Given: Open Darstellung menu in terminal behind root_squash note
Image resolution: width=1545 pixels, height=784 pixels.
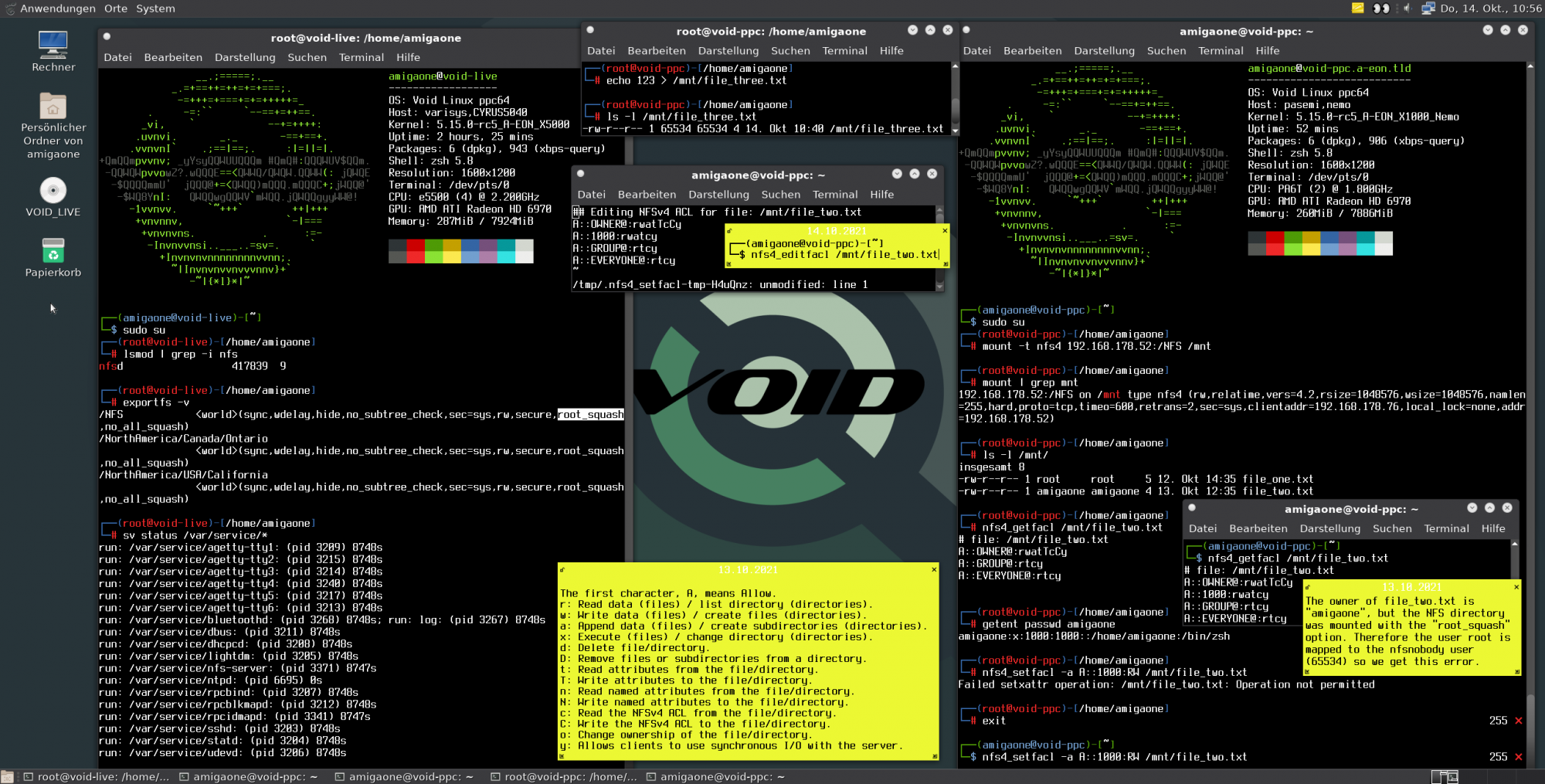Looking at the screenshot, I should tap(1329, 528).
